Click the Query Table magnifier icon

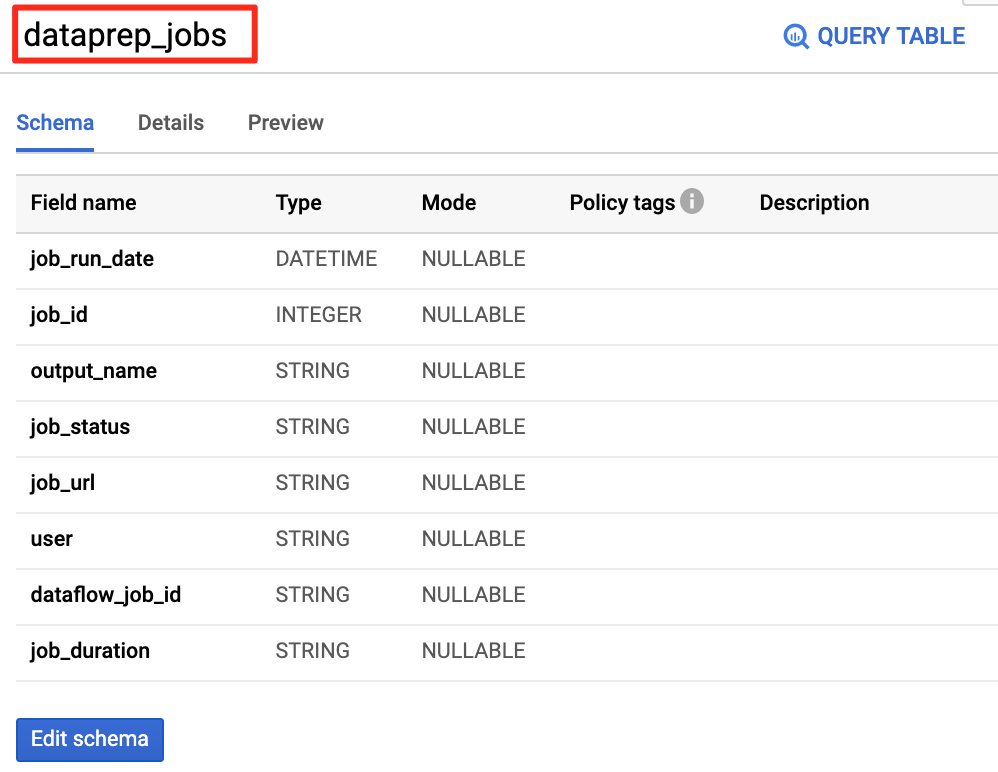pyautogui.click(x=796, y=36)
